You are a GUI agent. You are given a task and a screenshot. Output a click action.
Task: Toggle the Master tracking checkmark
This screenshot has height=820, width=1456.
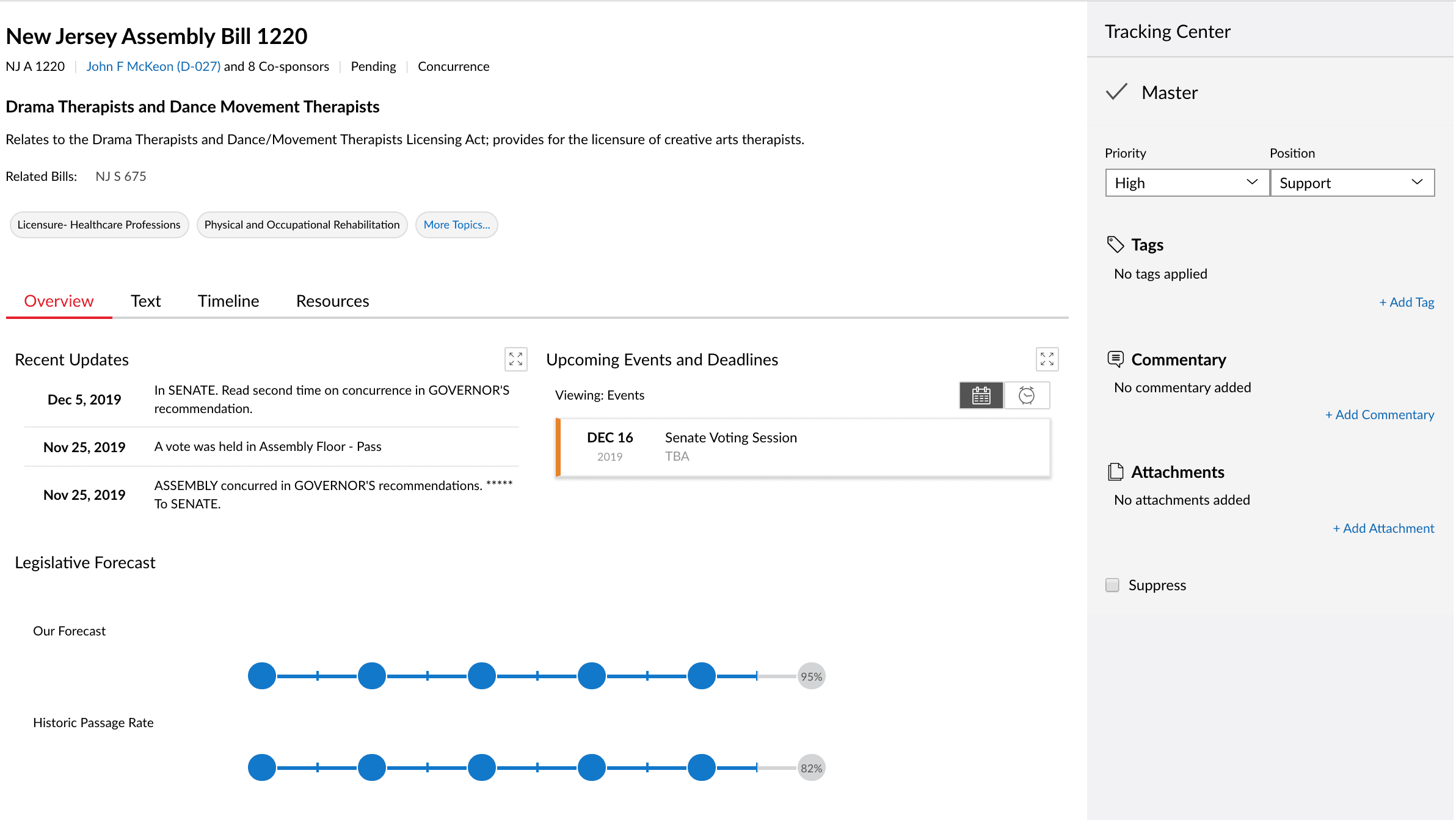[1116, 92]
